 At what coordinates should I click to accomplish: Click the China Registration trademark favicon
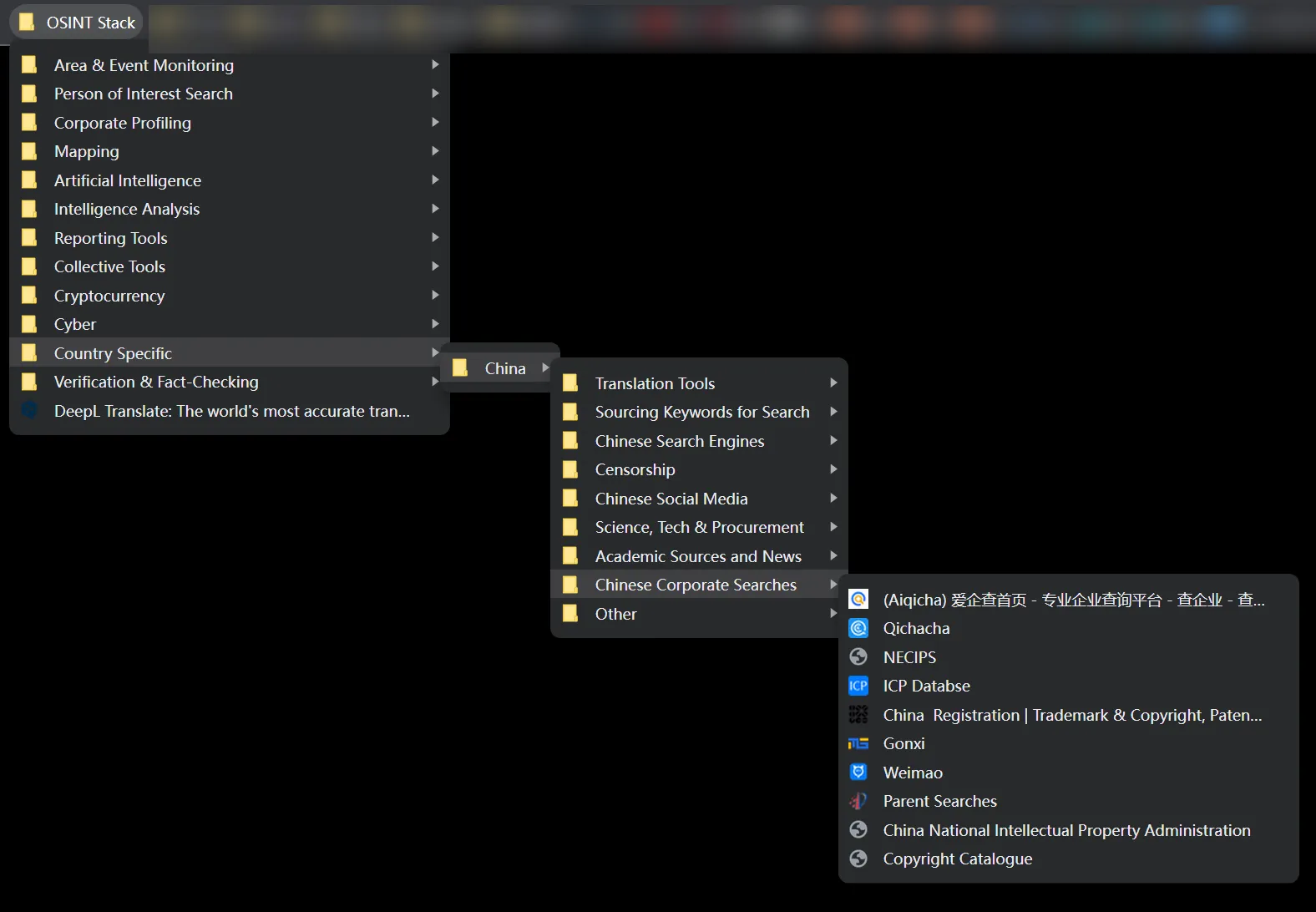(x=858, y=715)
